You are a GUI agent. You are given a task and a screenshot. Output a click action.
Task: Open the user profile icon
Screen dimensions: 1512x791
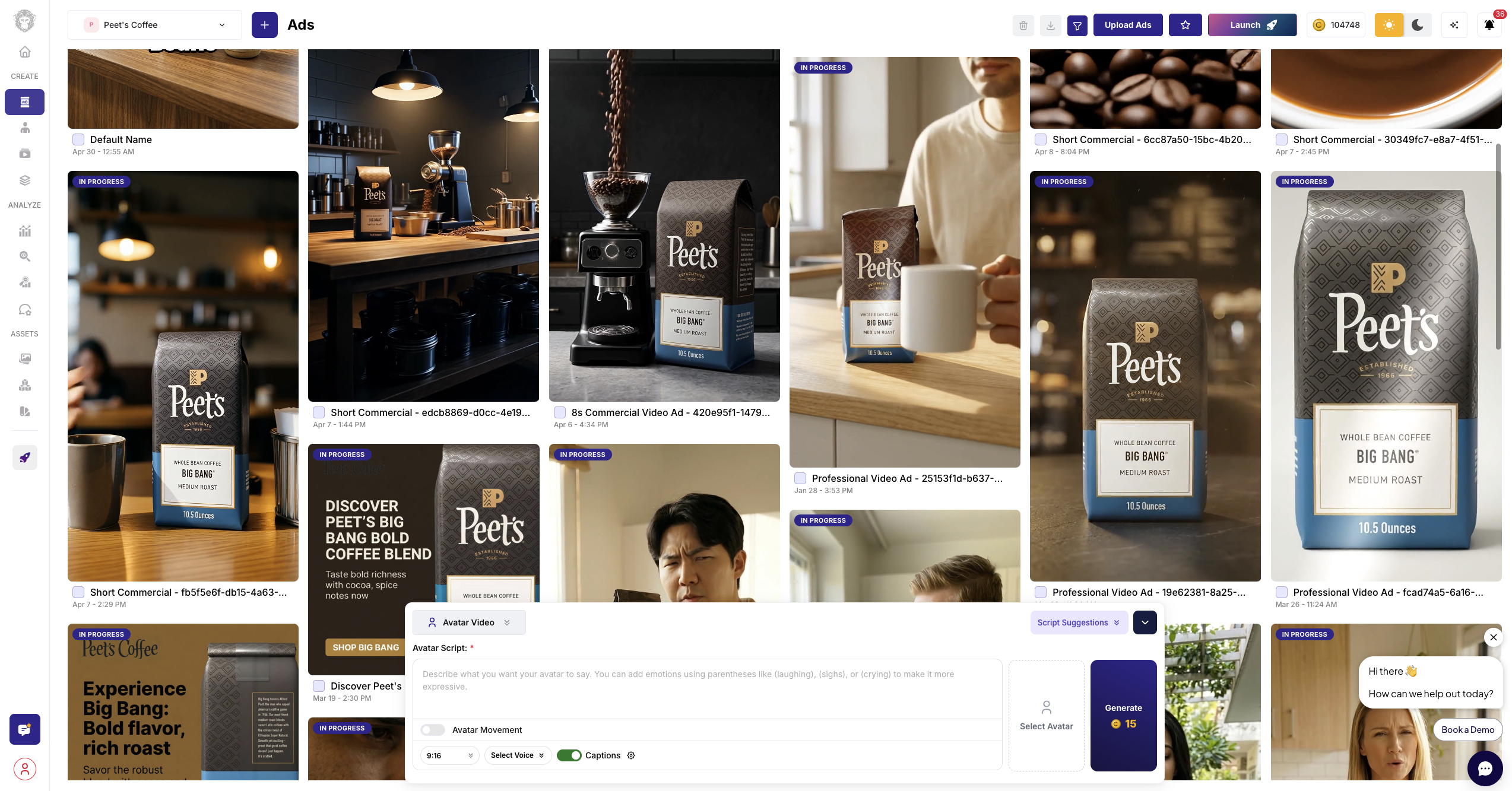[x=25, y=769]
